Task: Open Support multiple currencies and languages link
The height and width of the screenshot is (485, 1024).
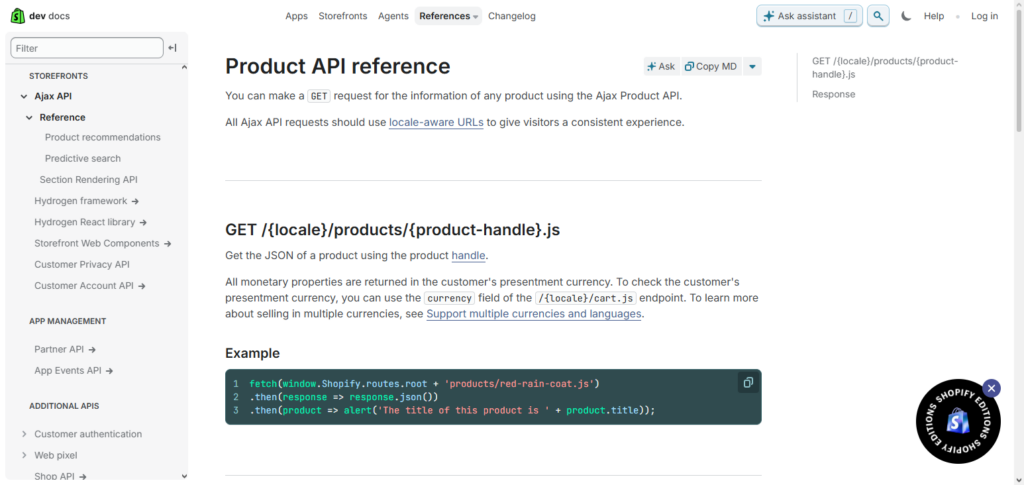Action: click(x=534, y=314)
